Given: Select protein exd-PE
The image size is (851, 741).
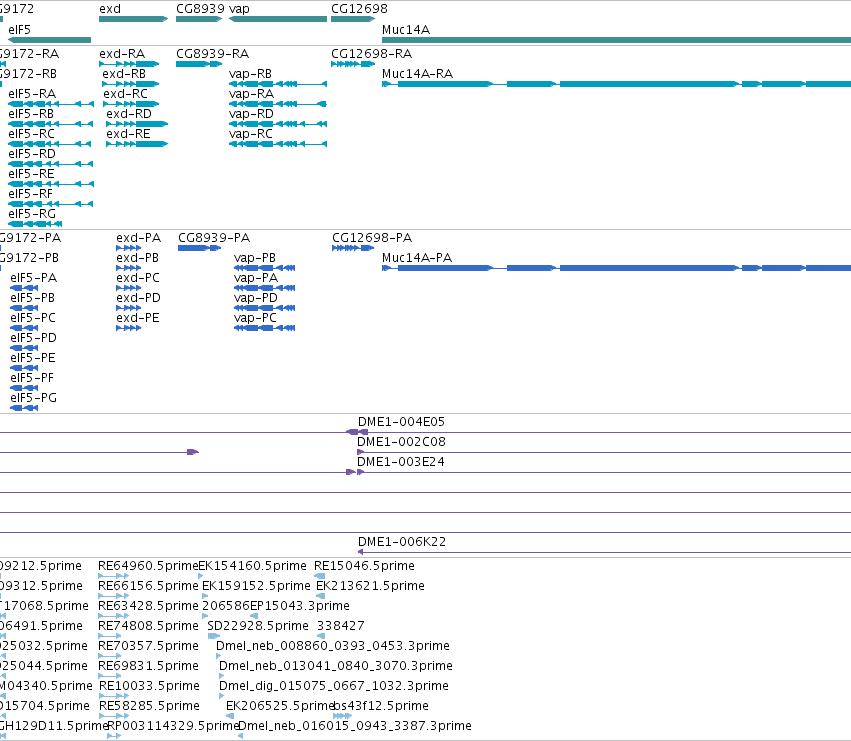Looking at the screenshot, I should point(129,329).
